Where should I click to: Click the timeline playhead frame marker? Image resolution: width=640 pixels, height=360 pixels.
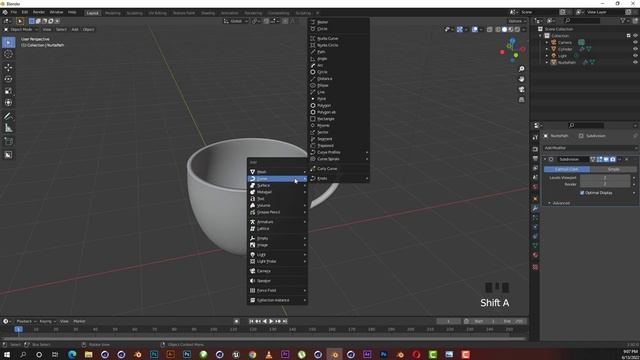(18, 329)
